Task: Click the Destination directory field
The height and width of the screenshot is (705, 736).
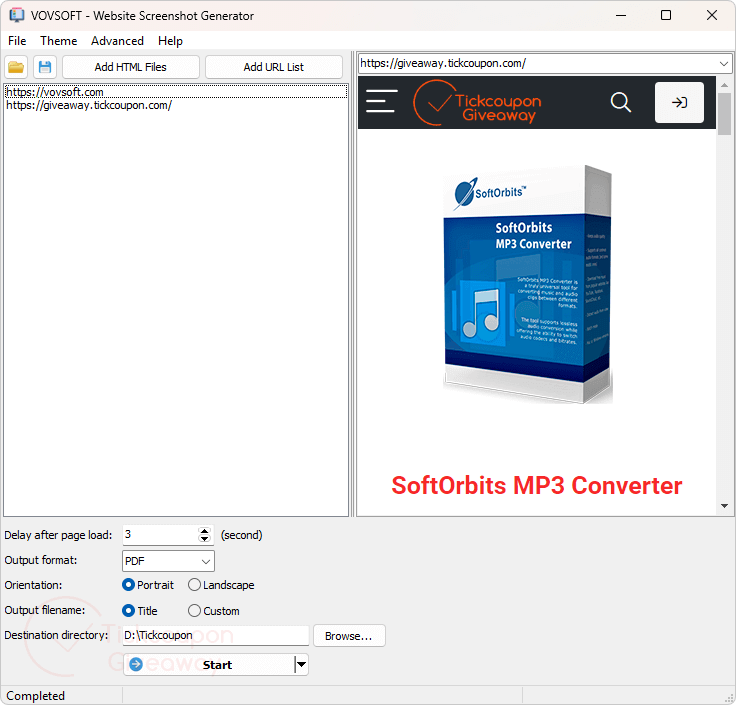Action: pyautogui.click(x=215, y=636)
